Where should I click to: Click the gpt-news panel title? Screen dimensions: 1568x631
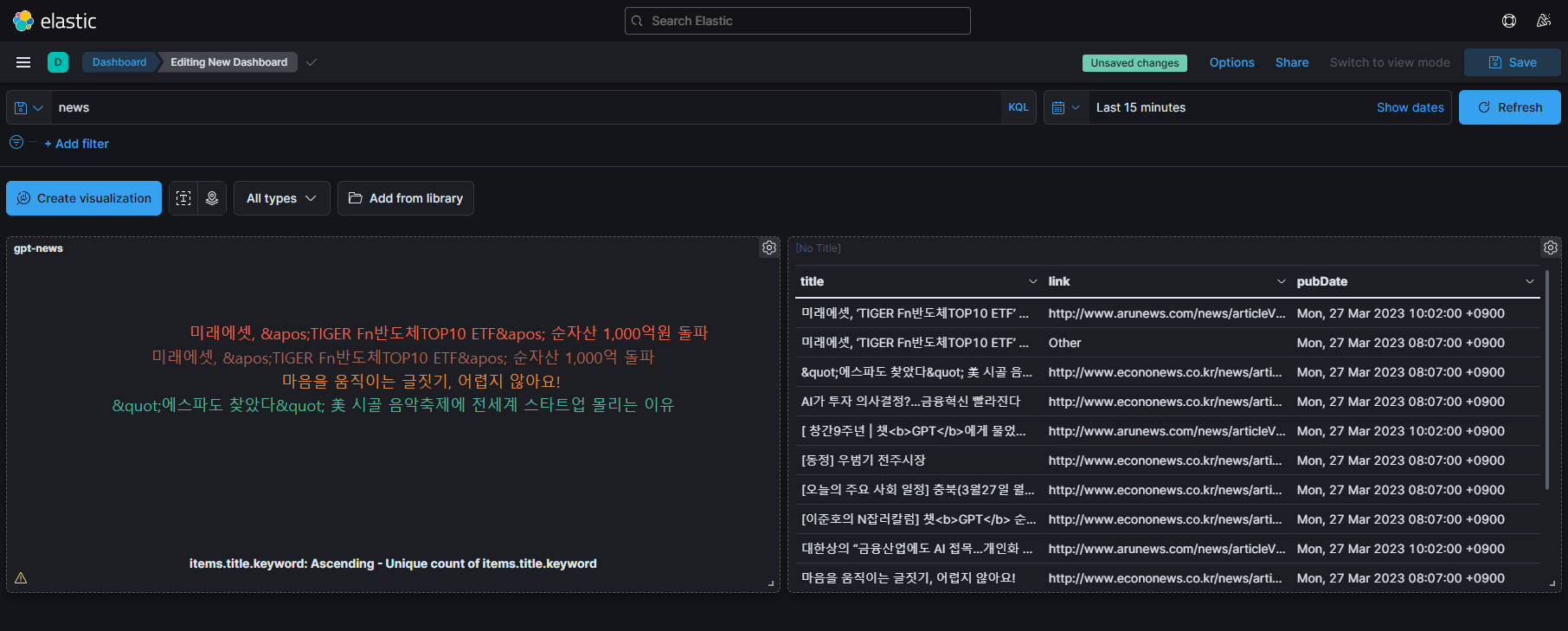pyautogui.click(x=38, y=248)
